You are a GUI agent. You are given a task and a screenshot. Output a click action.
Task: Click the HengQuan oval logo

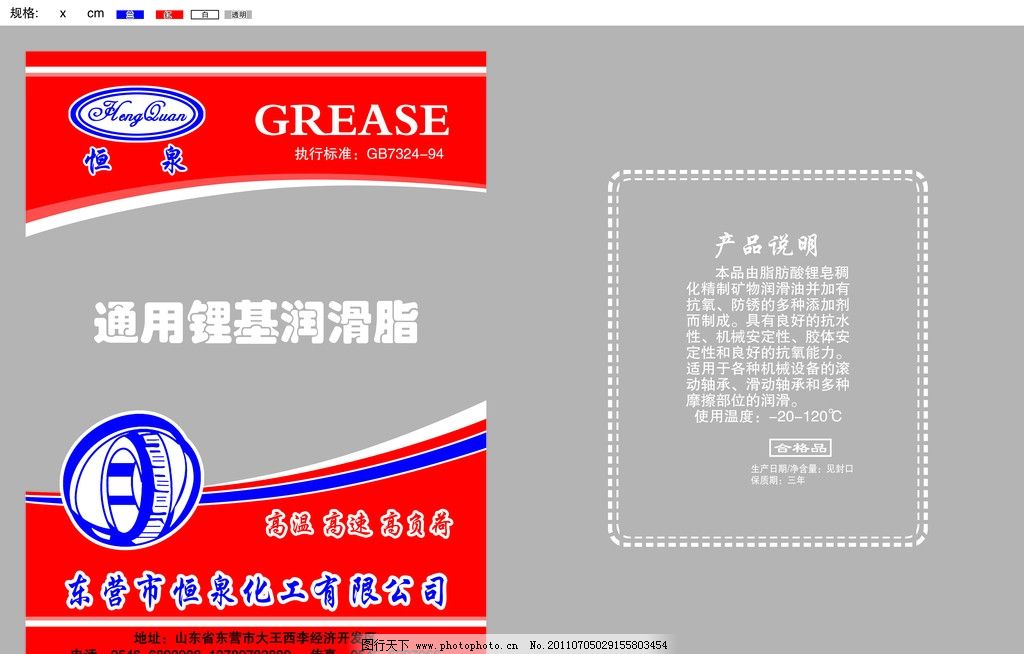click(136, 114)
